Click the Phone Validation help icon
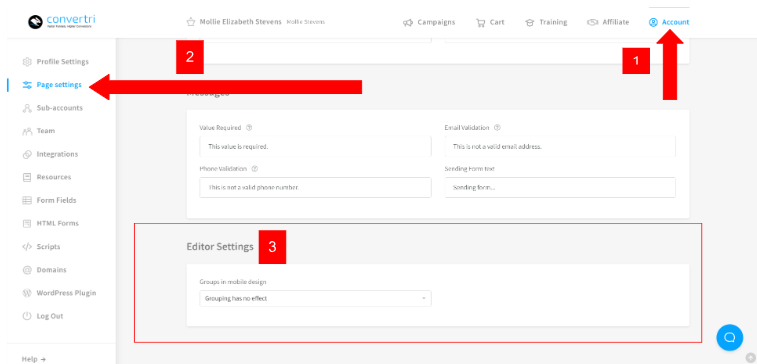The height and width of the screenshot is (364, 757). pyautogui.click(x=255, y=169)
